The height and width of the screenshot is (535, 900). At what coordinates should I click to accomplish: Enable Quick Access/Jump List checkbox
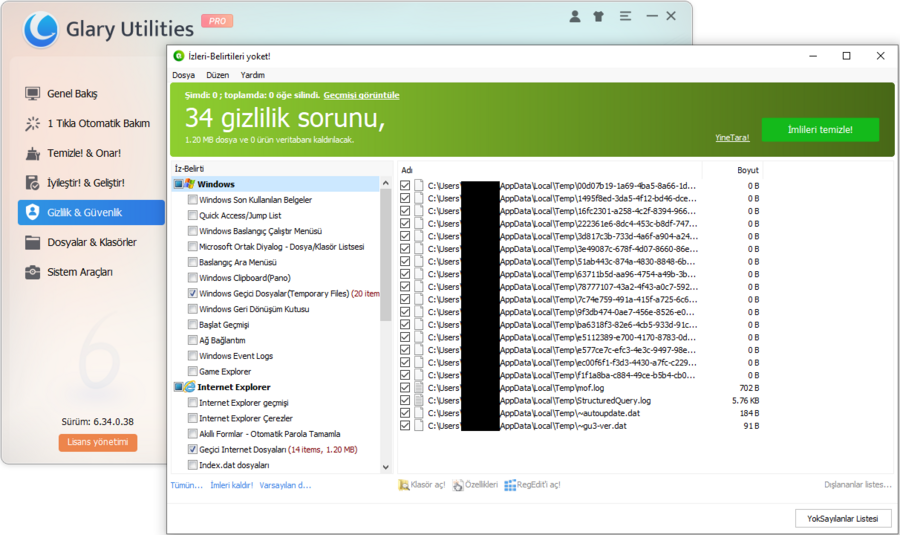193,215
